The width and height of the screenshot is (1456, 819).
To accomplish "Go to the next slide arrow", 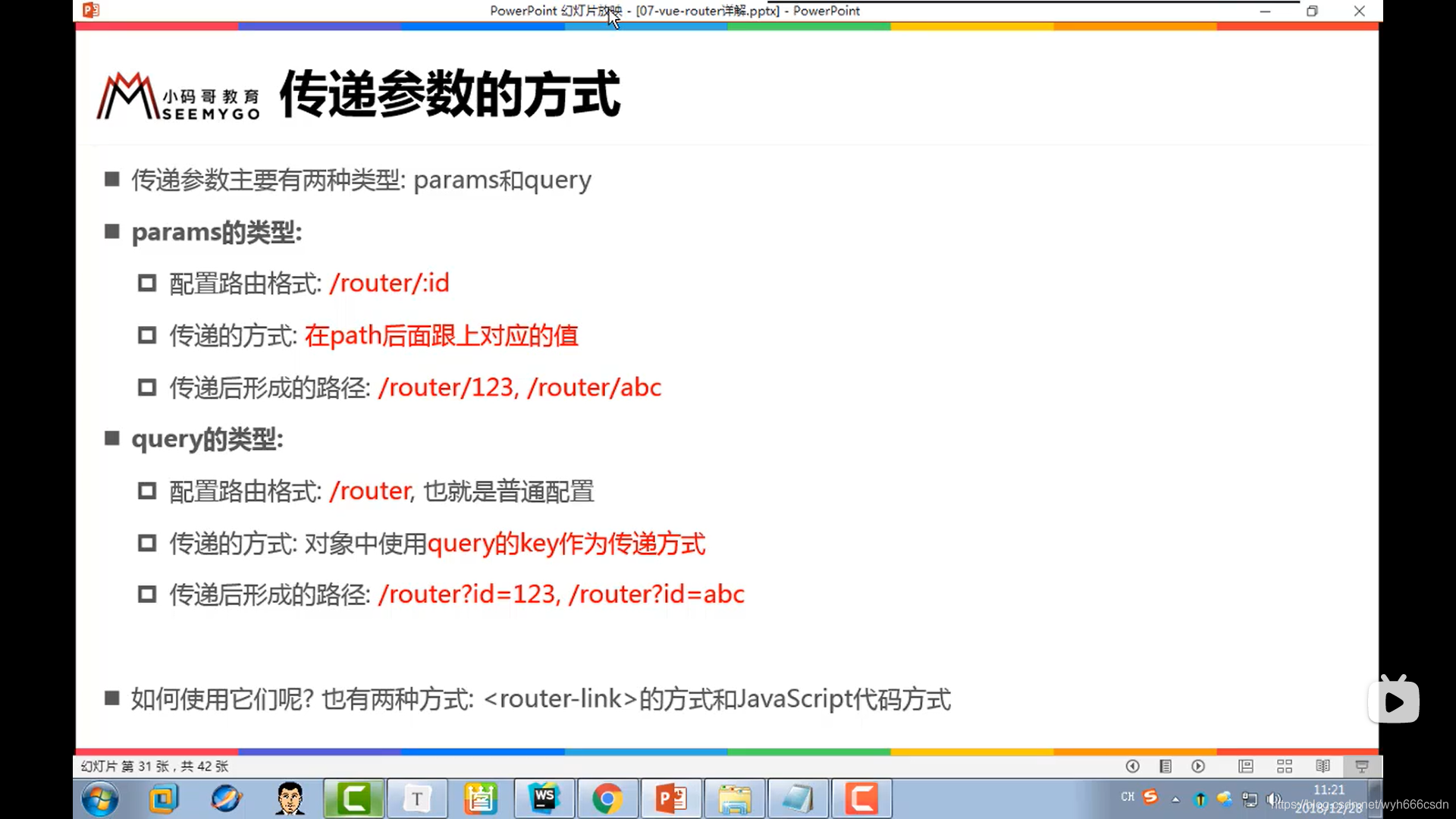I will click(1198, 767).
